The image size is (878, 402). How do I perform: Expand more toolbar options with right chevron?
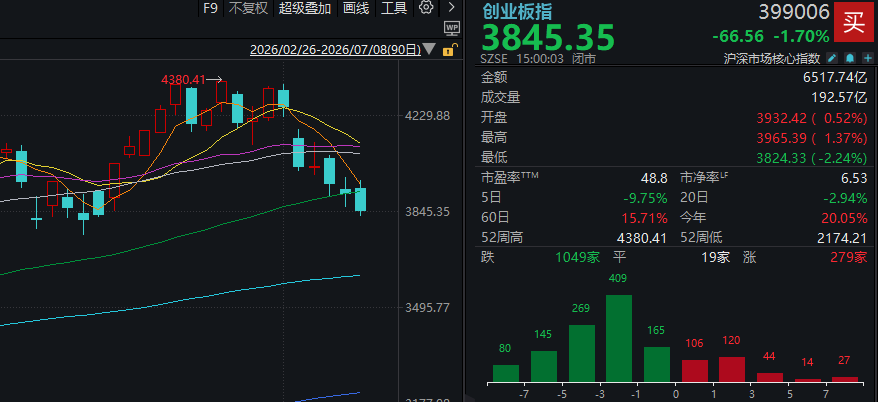(x=451, y=8)
